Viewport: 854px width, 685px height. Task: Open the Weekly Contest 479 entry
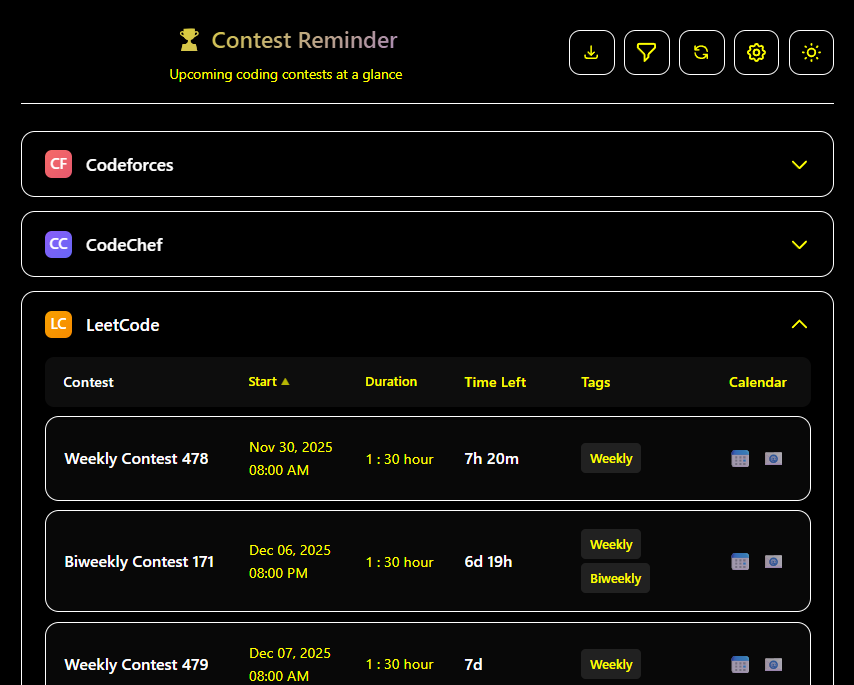pos(136,664)
